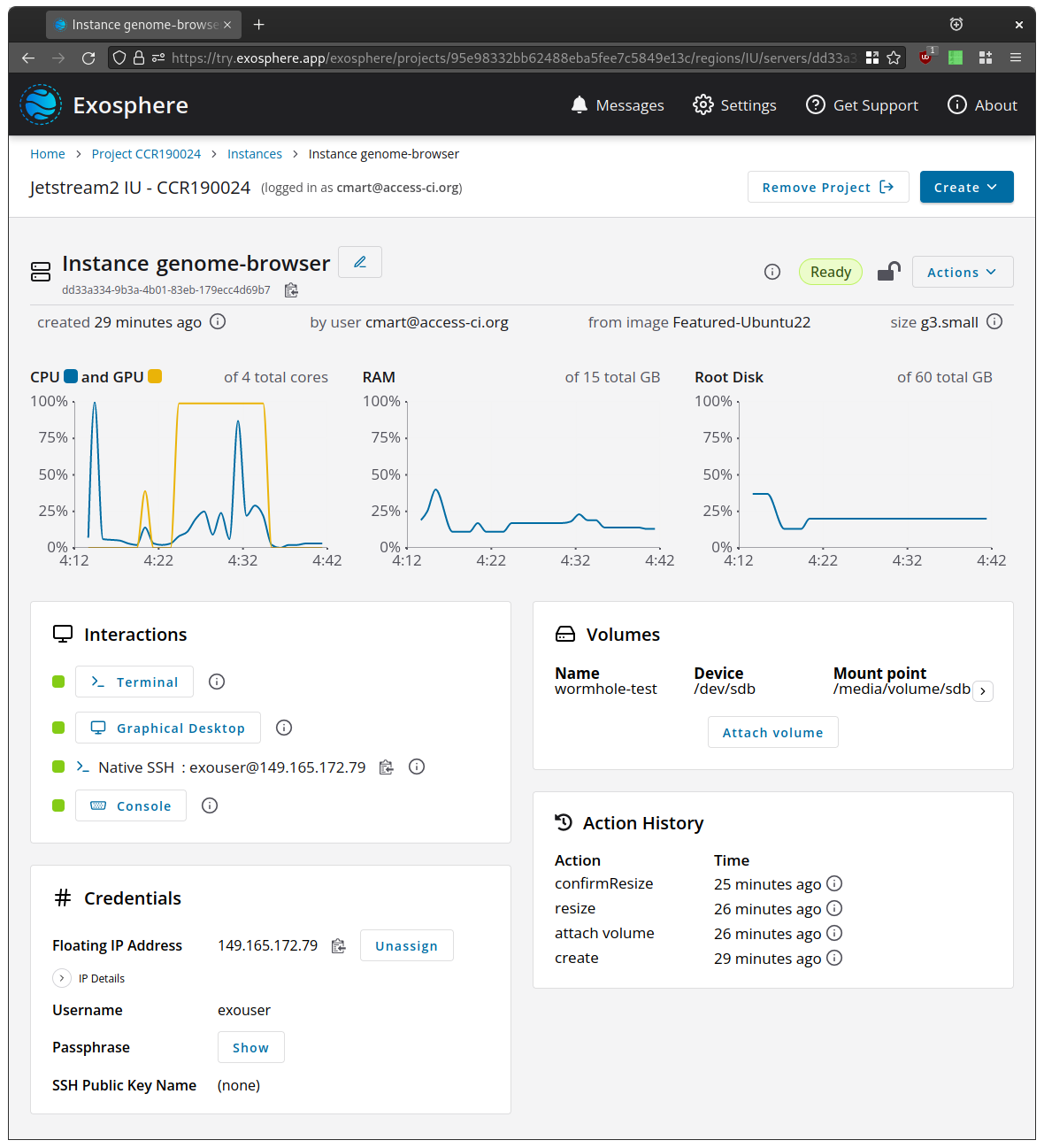Click the green status indicator beside Terminal
This screenshot has height=1148, width=1044.
(58, 682)
